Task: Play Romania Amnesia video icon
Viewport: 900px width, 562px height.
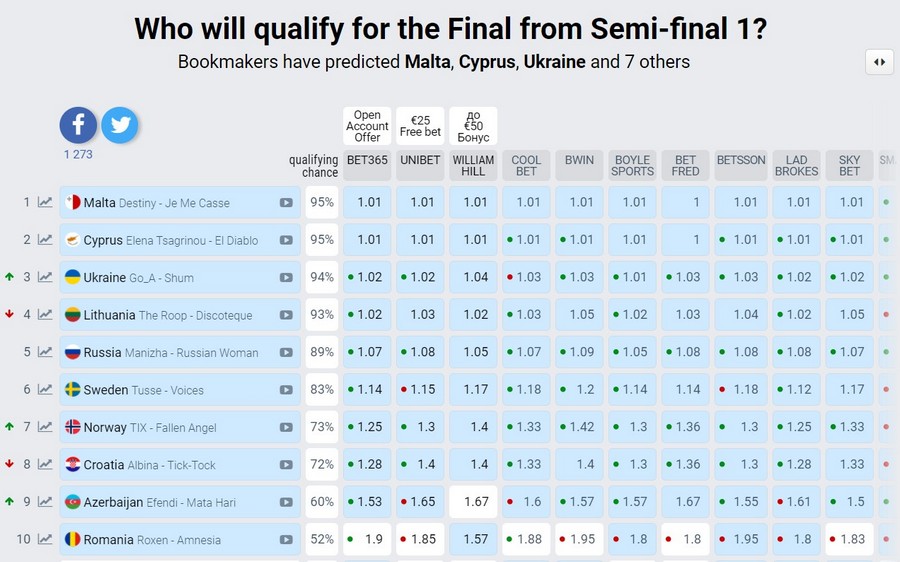Action: 286,540
